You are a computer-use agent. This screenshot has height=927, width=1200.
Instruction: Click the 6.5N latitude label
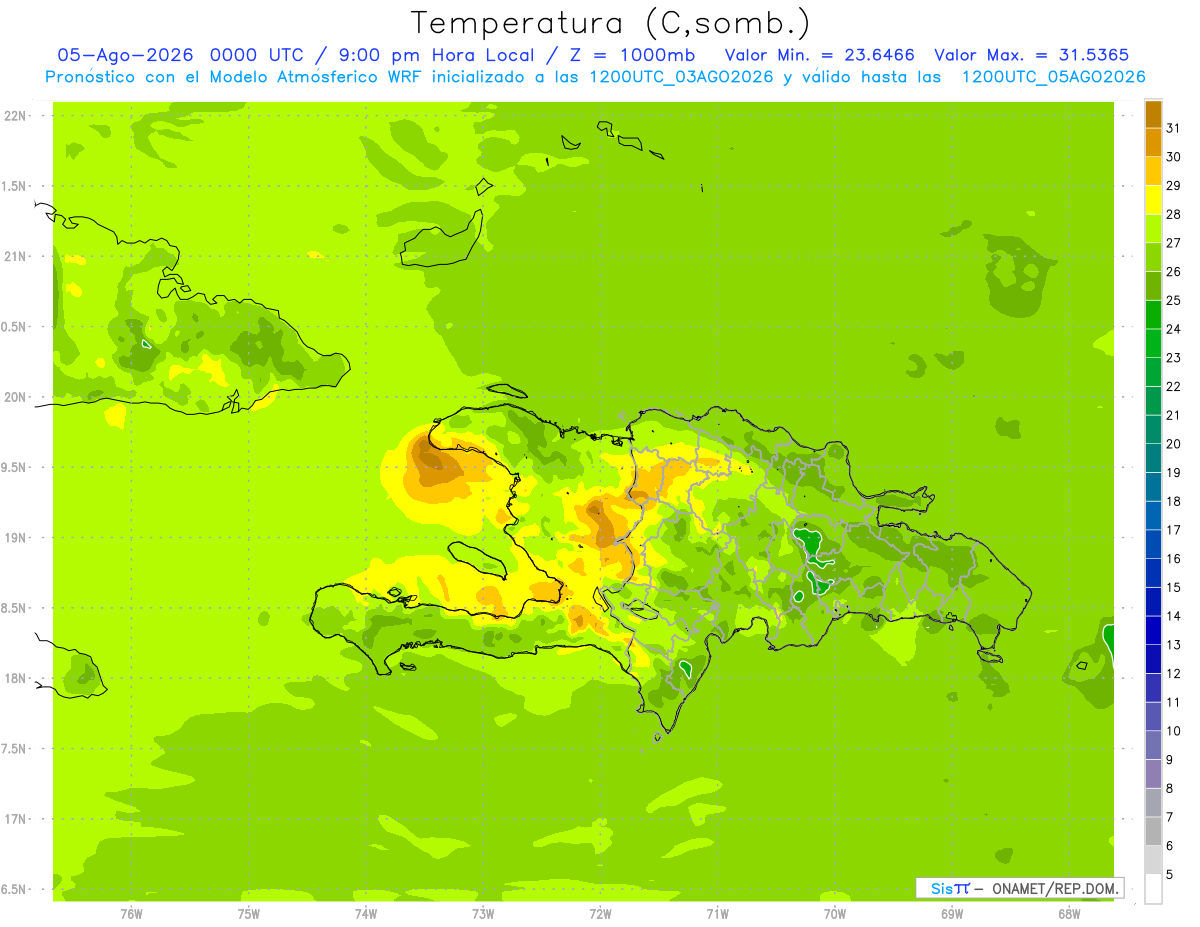coord(15,889)
